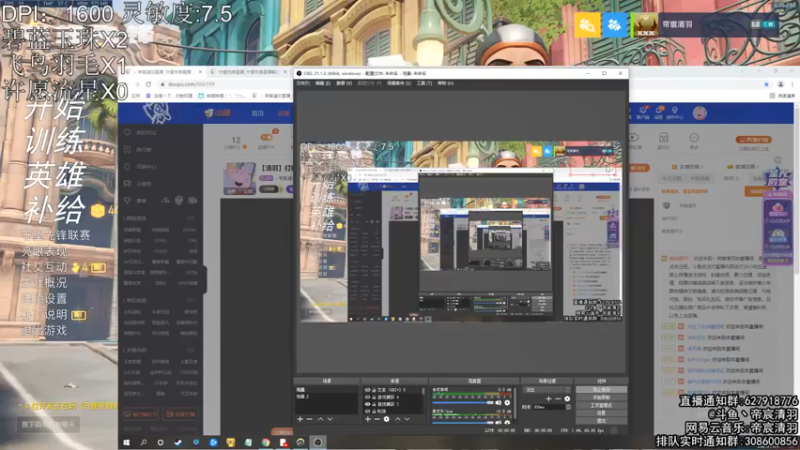Open the scene transition type dropdown

tap(547, 390)
